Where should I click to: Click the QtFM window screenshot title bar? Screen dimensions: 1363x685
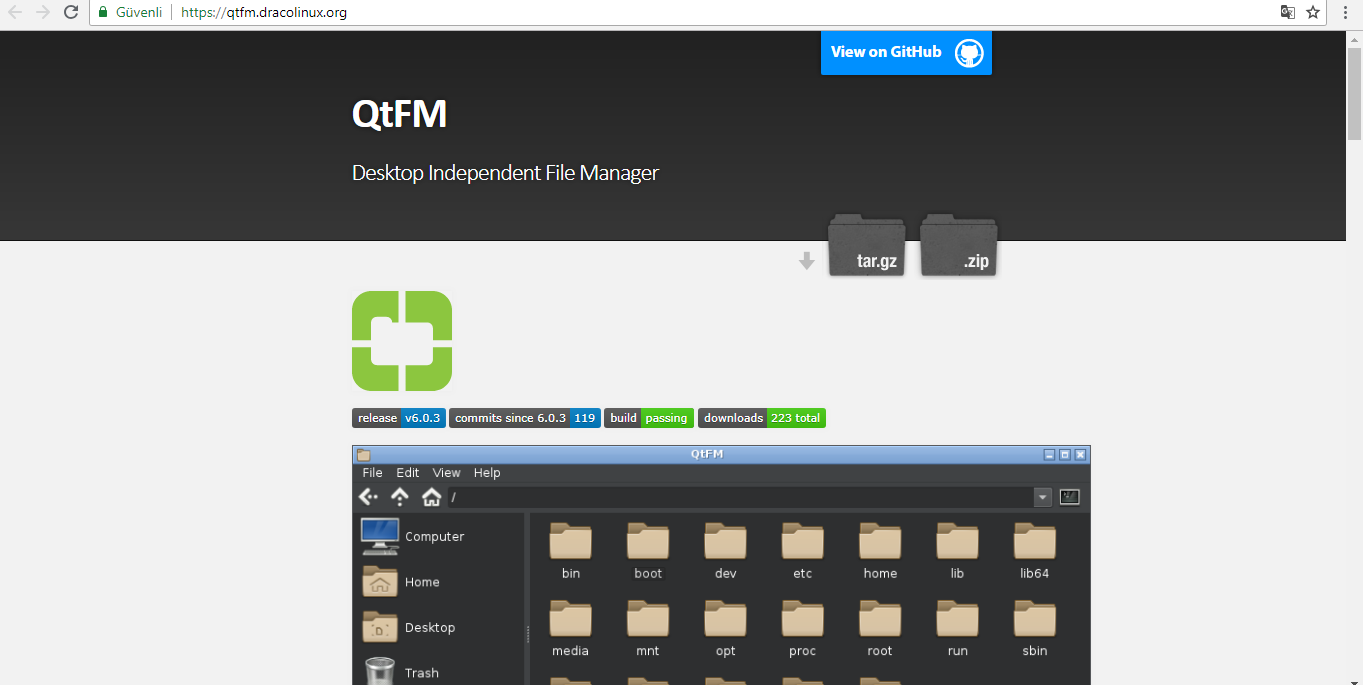tap(721, 454)
